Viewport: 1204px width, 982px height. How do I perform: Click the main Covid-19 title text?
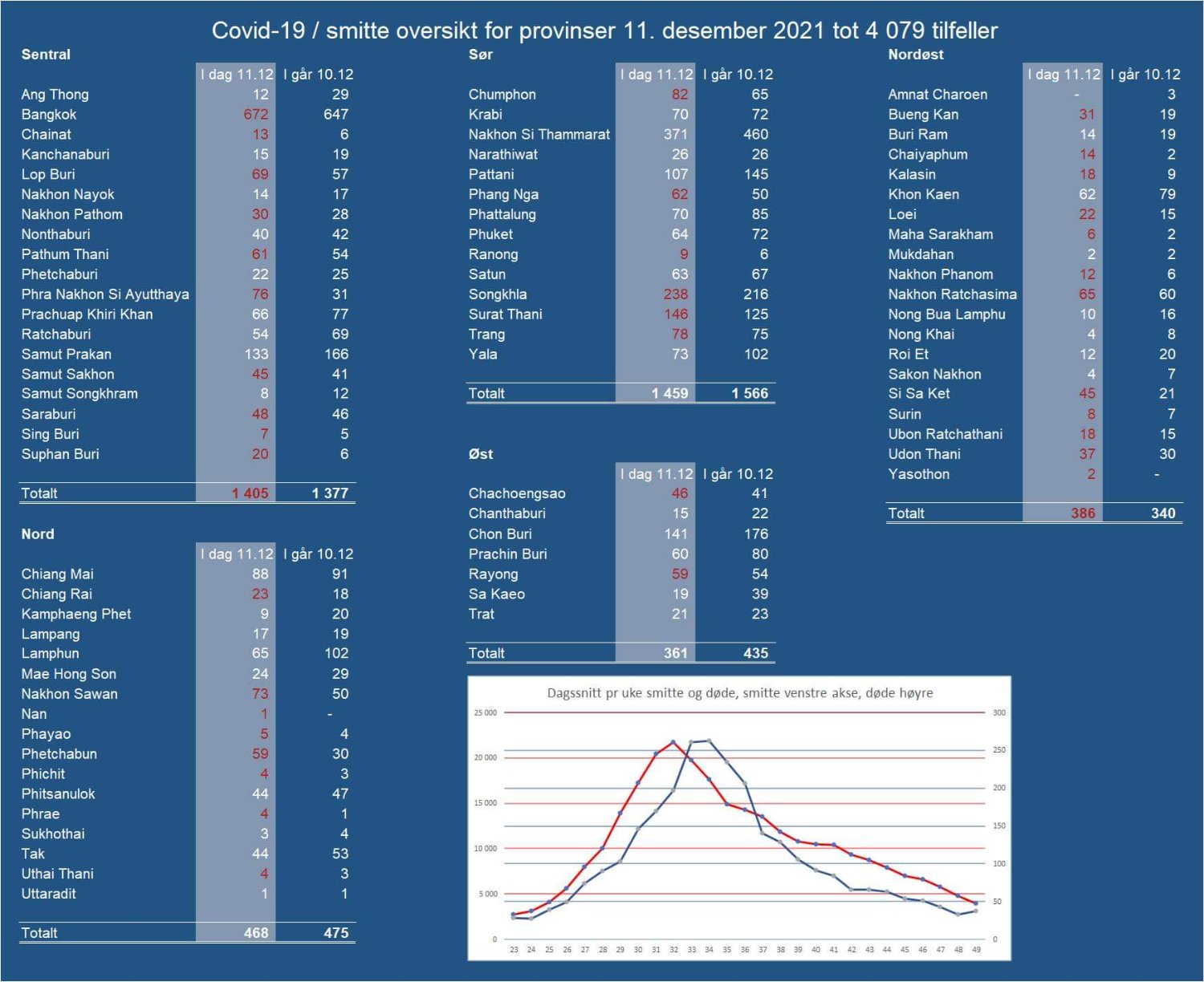604,30
